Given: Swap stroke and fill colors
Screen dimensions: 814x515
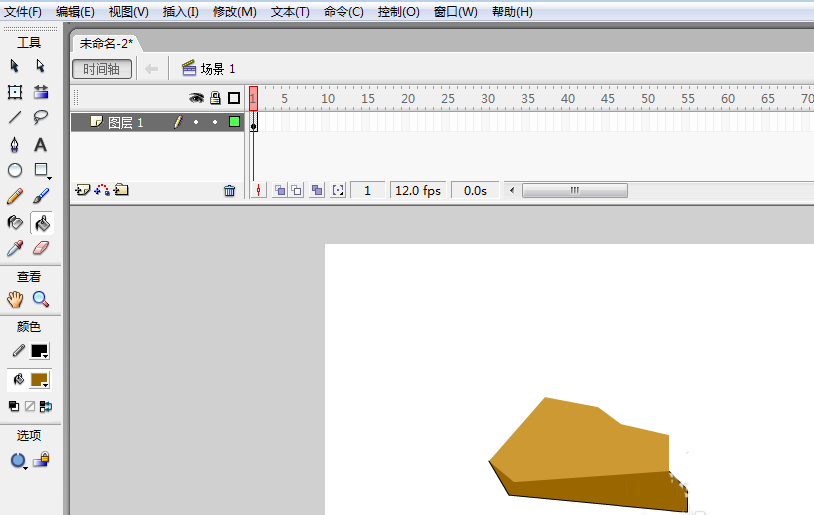Looking at the screenshot, I should [46, 406].
